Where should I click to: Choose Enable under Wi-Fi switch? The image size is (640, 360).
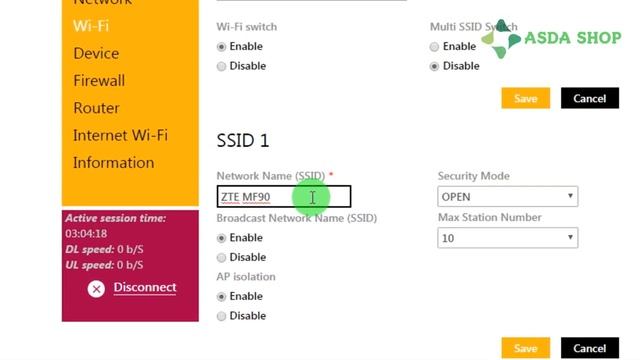click(221, 47)
